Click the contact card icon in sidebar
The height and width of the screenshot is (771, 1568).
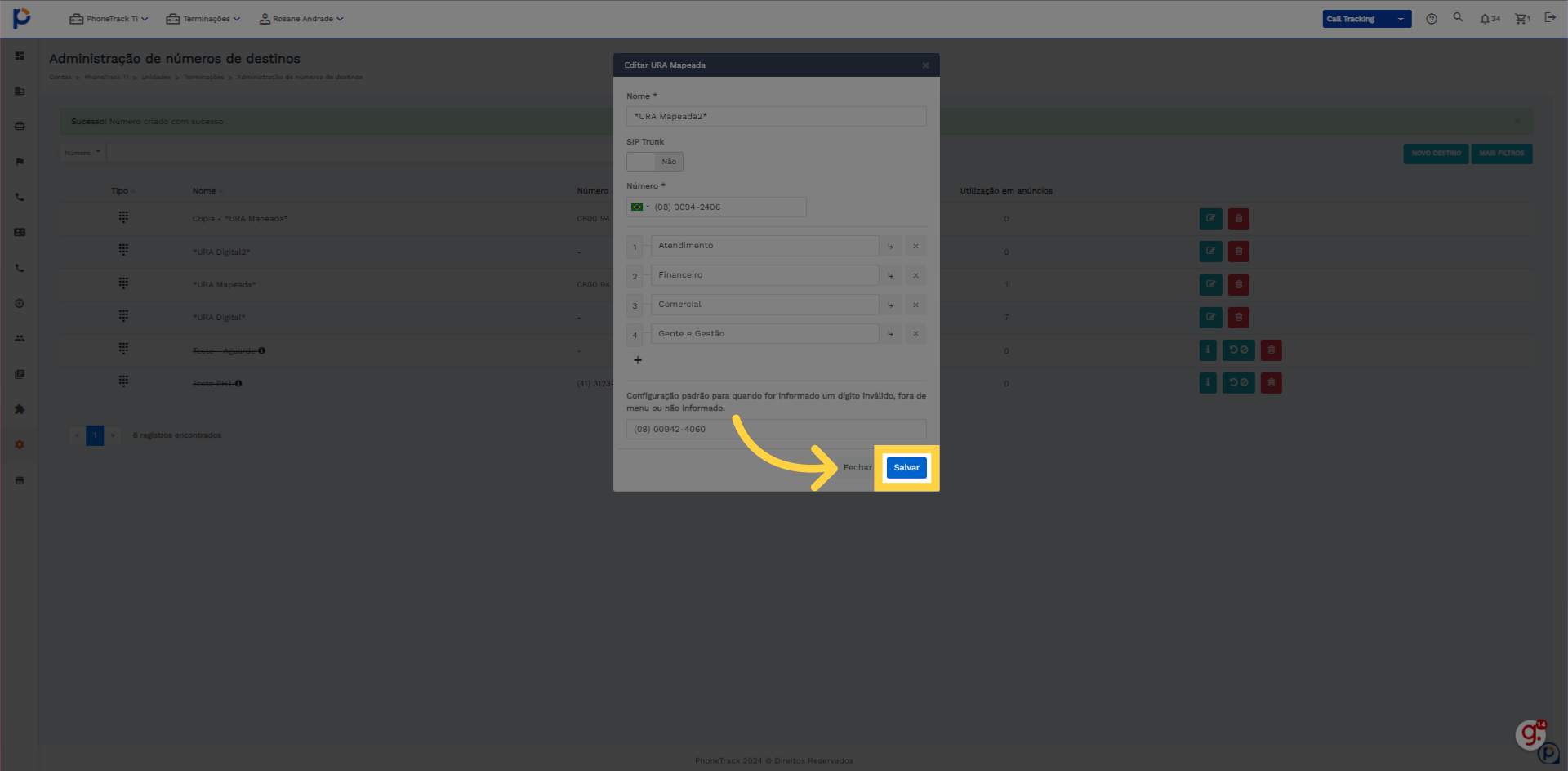click(x=20, y=233)
